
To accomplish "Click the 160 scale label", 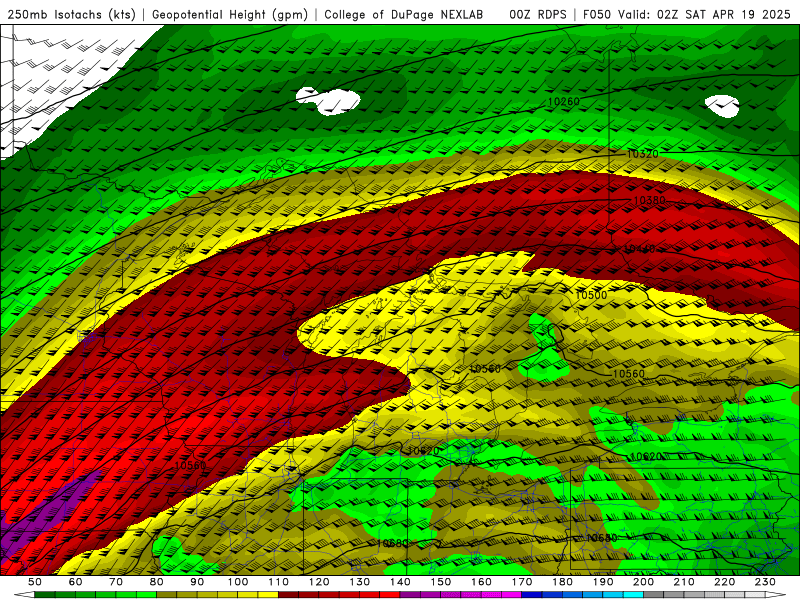I will (481, 582).
